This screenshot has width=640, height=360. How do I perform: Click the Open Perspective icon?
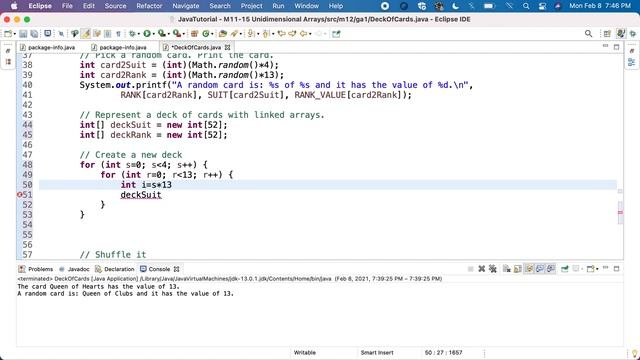607,34
